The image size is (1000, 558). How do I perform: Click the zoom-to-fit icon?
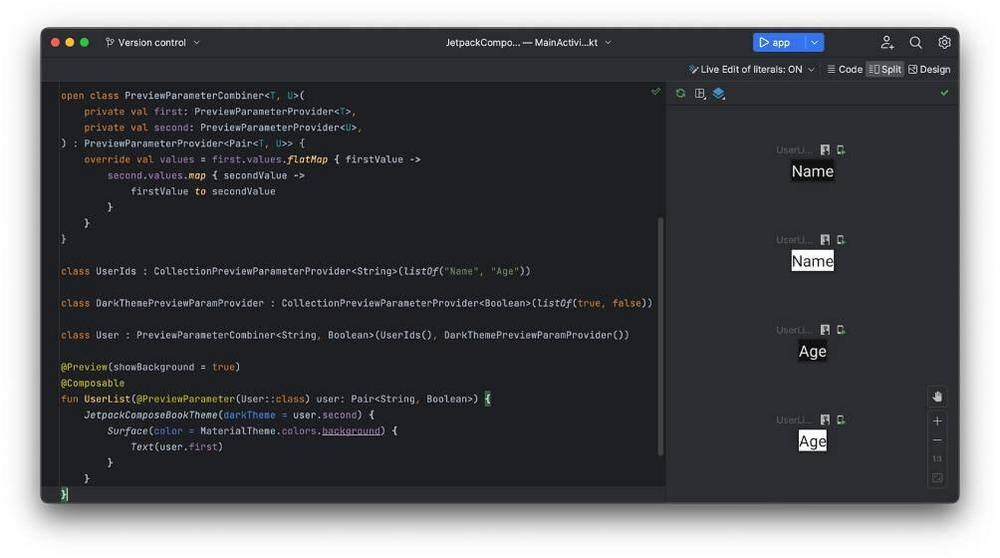[x=937, y=478]
